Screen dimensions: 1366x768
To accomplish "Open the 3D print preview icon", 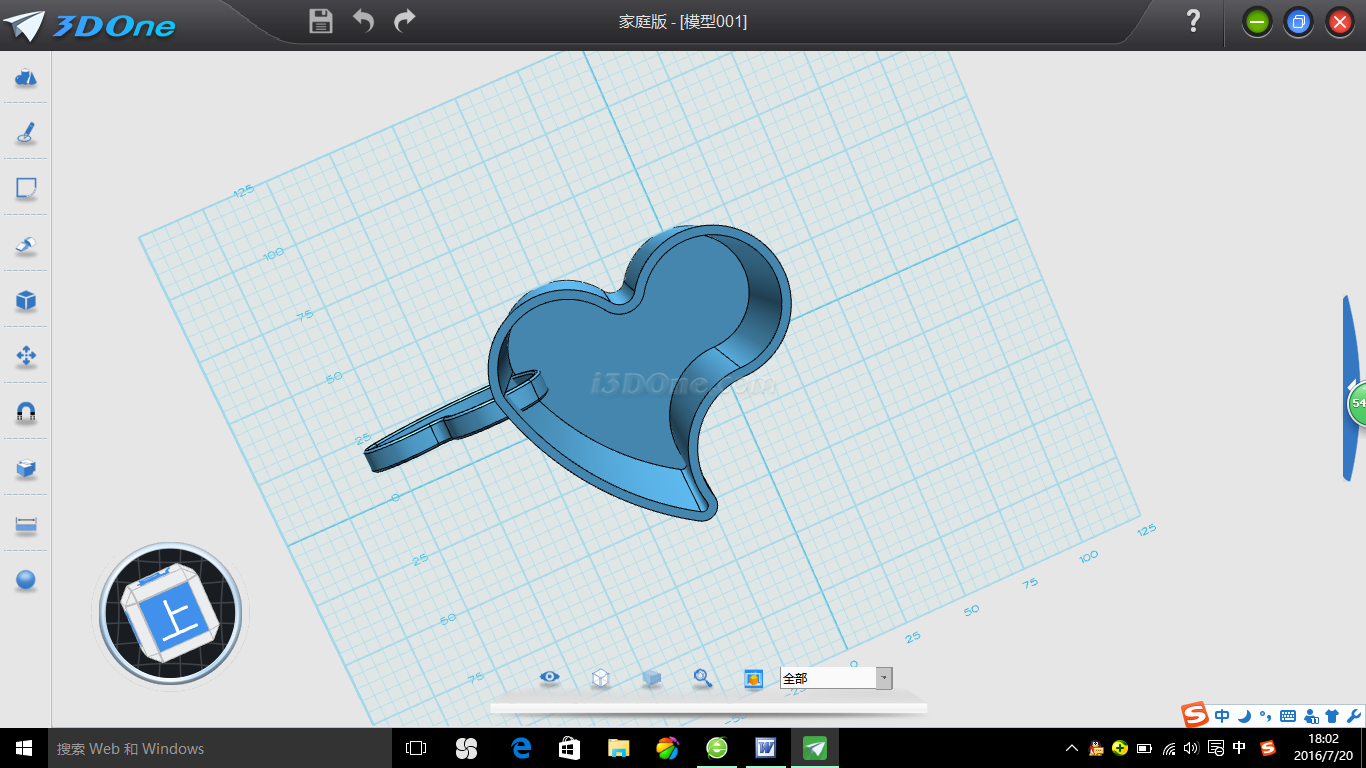I will point(753,678).
